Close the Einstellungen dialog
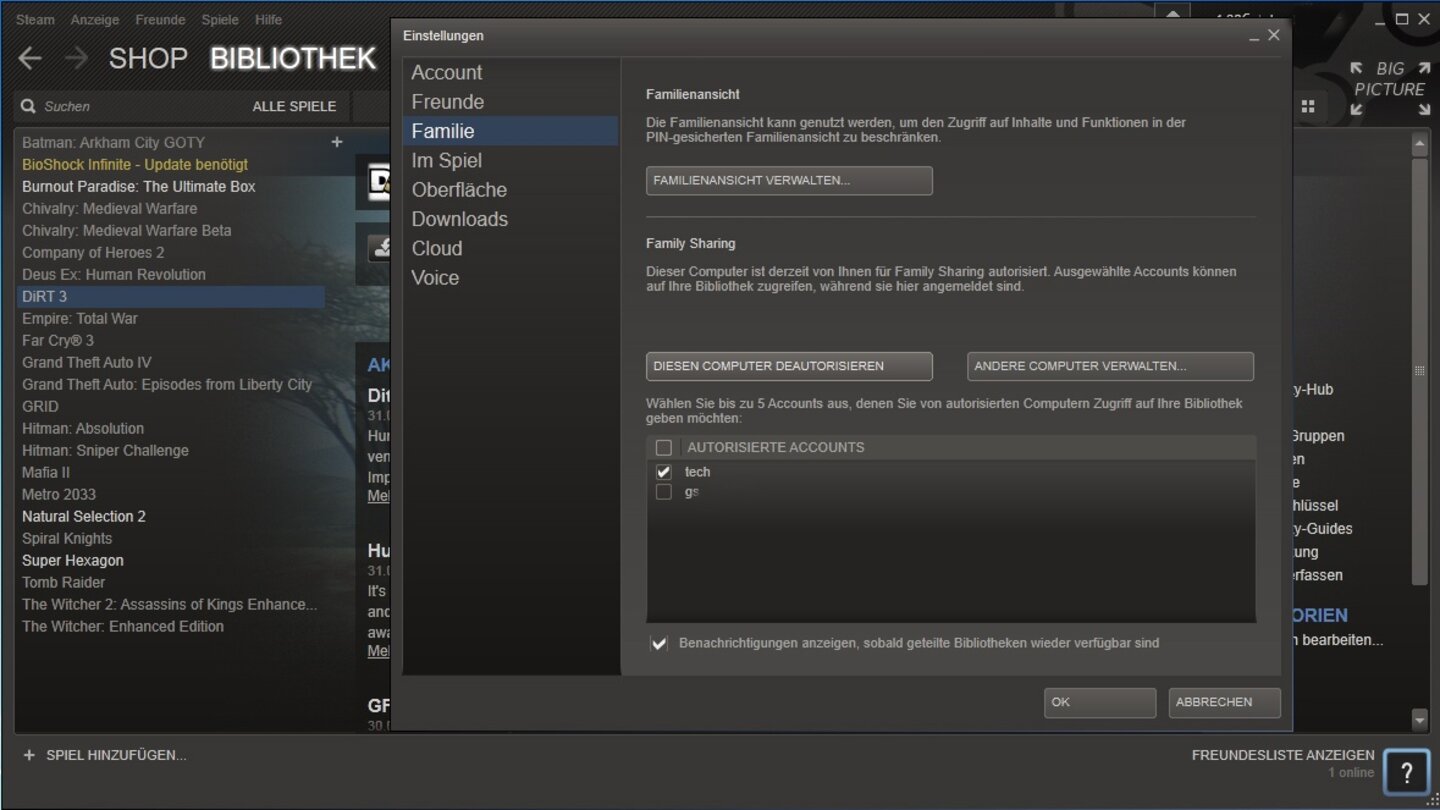The image size is (1440, 810). 1273,35
